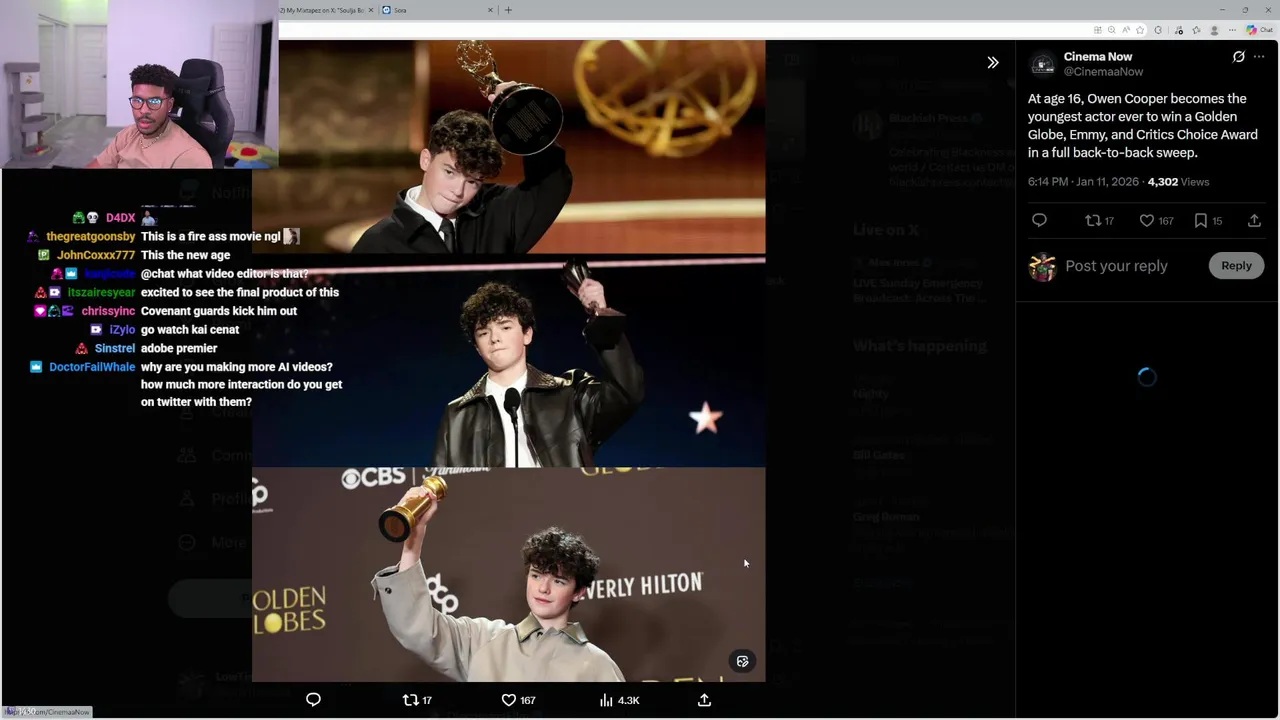Screen dimensions: 1280x720
Task: Click the edit image icon on the photo corner
Action: [742, 661]
